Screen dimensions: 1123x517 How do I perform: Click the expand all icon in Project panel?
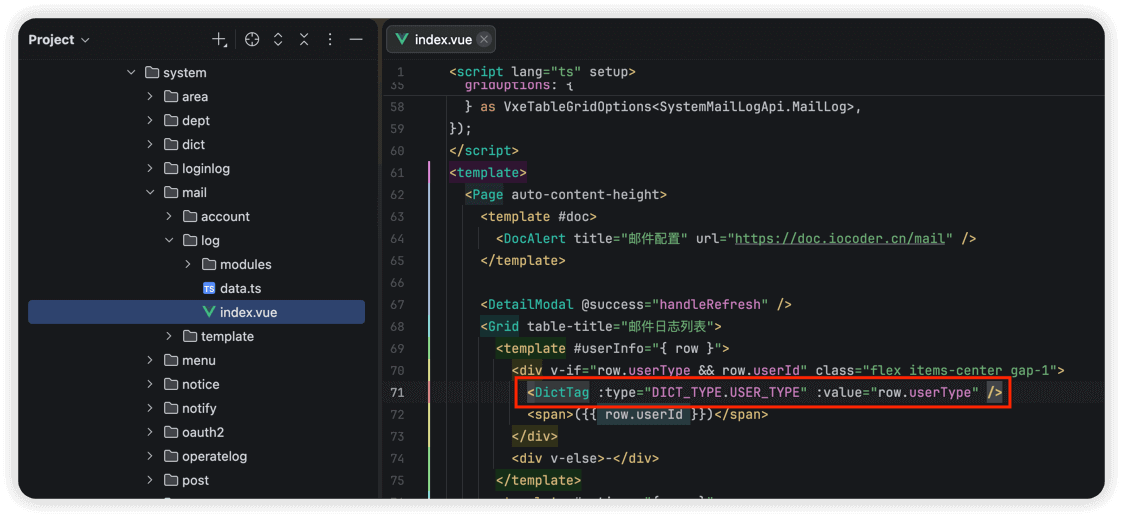point(278,40)
